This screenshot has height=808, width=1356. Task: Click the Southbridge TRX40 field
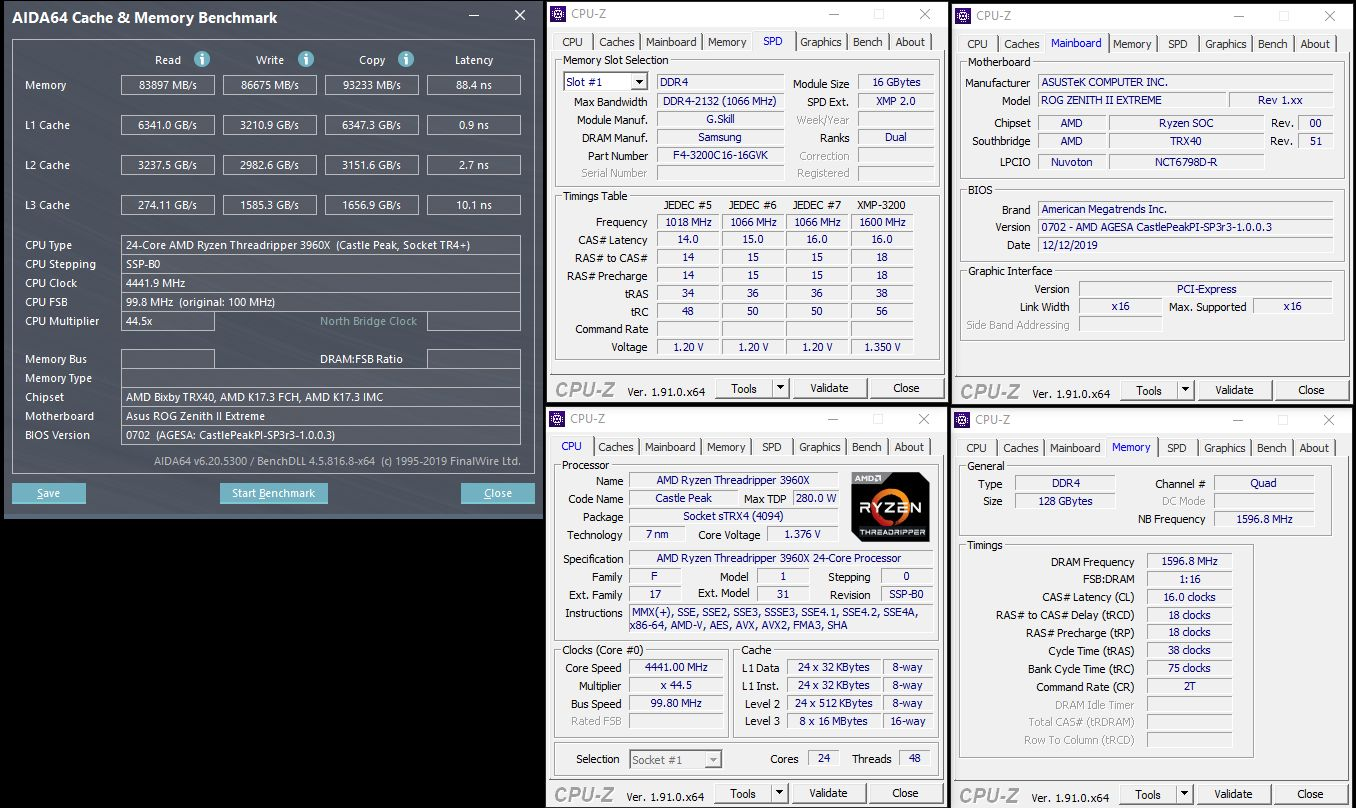[1184, 141]
